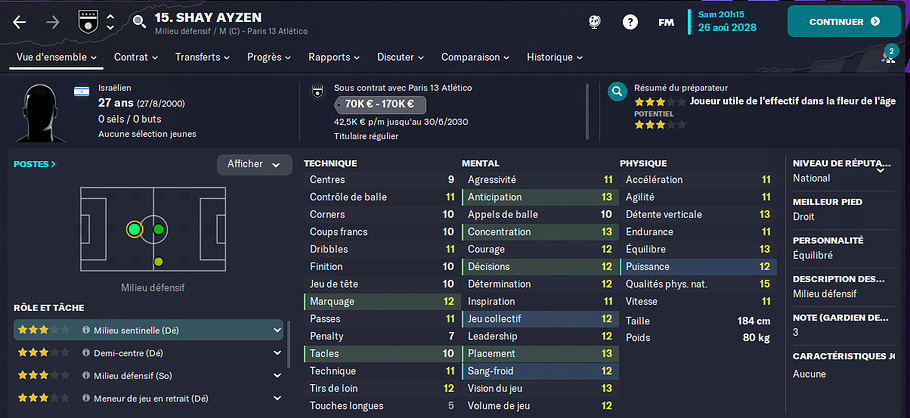Open notifications icon with badge 2
The height and width of the screenshot is (418, 910).
coord(888,57)
